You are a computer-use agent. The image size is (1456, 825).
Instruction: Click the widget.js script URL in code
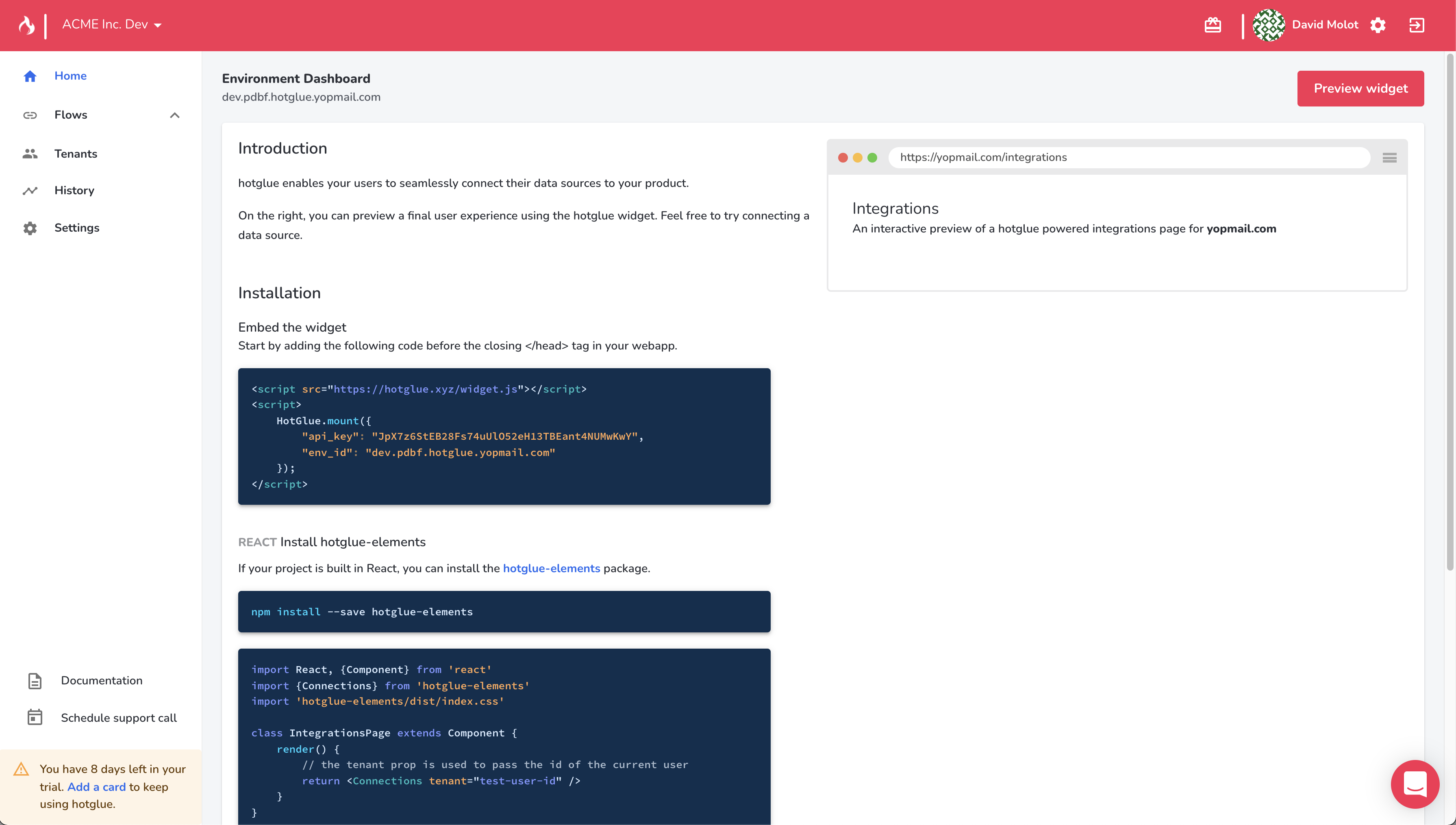coord(425,389)
